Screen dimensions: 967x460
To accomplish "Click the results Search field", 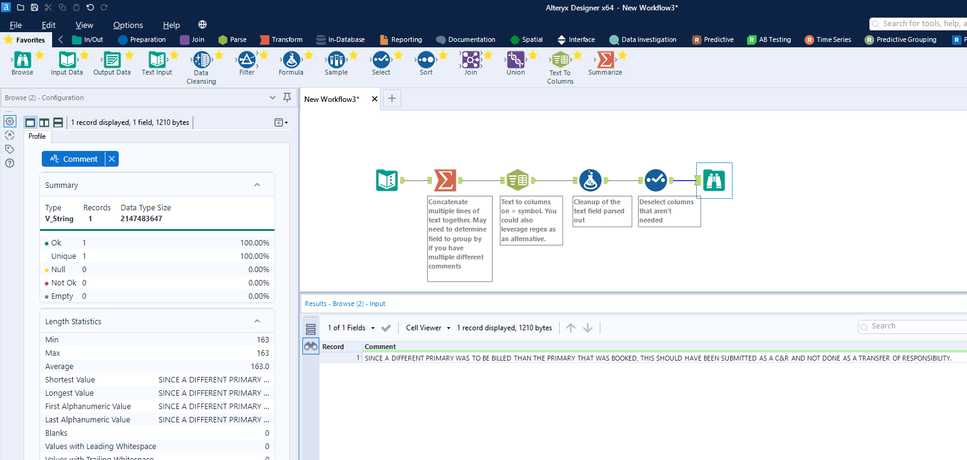I will (x=913, y=326).
